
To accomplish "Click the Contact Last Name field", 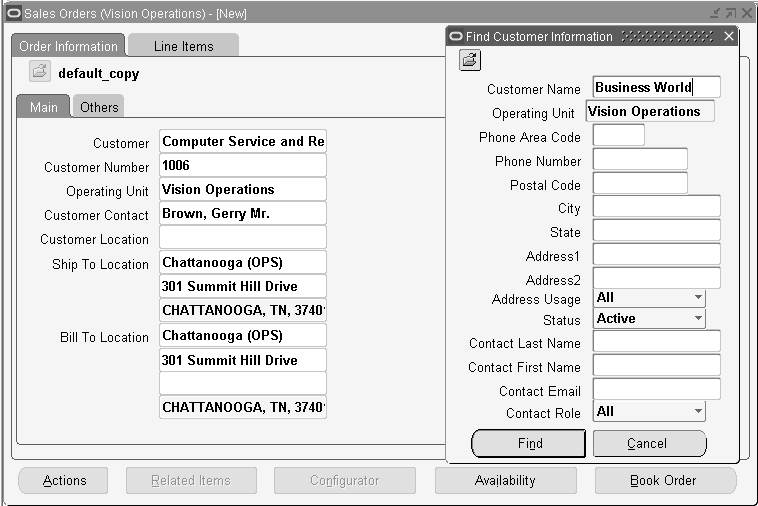I will pos(656,341).
